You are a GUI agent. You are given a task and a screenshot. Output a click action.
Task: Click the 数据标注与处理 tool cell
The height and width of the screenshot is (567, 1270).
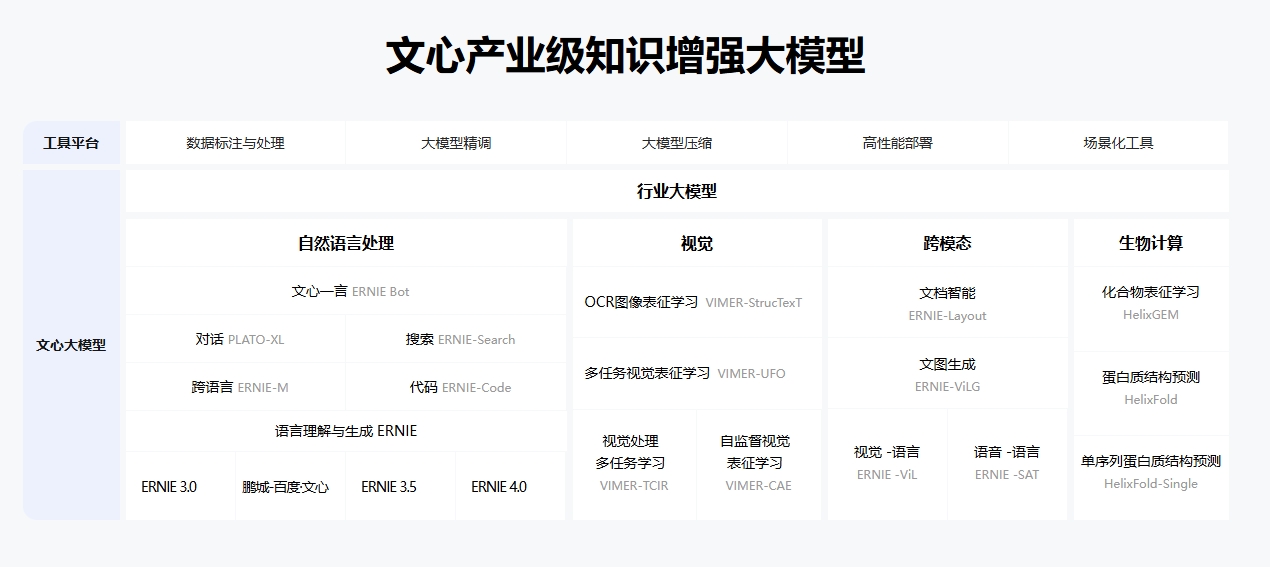pyautogui.click(x=236, y=143)
